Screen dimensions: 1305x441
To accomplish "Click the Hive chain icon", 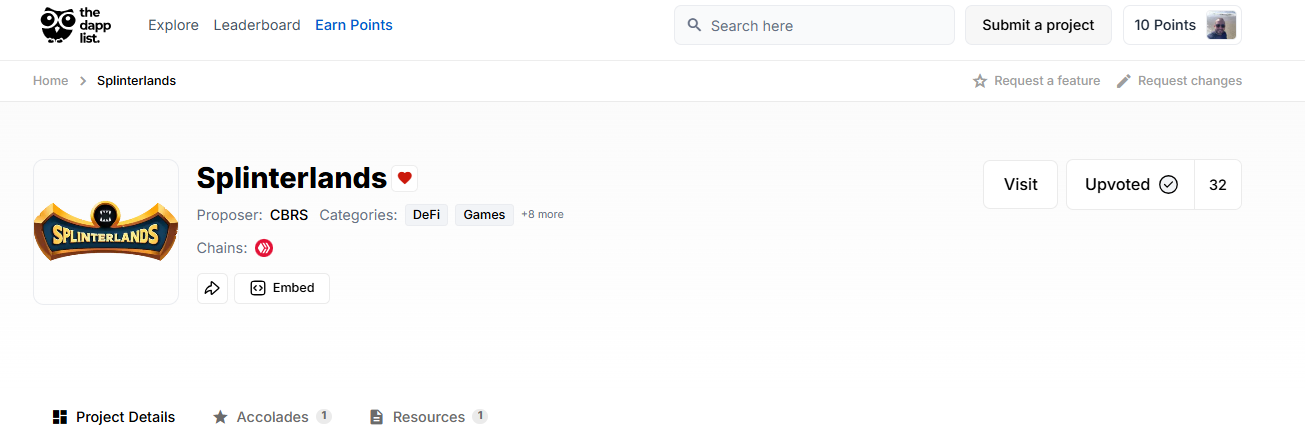I will click(x=264, y=248).
